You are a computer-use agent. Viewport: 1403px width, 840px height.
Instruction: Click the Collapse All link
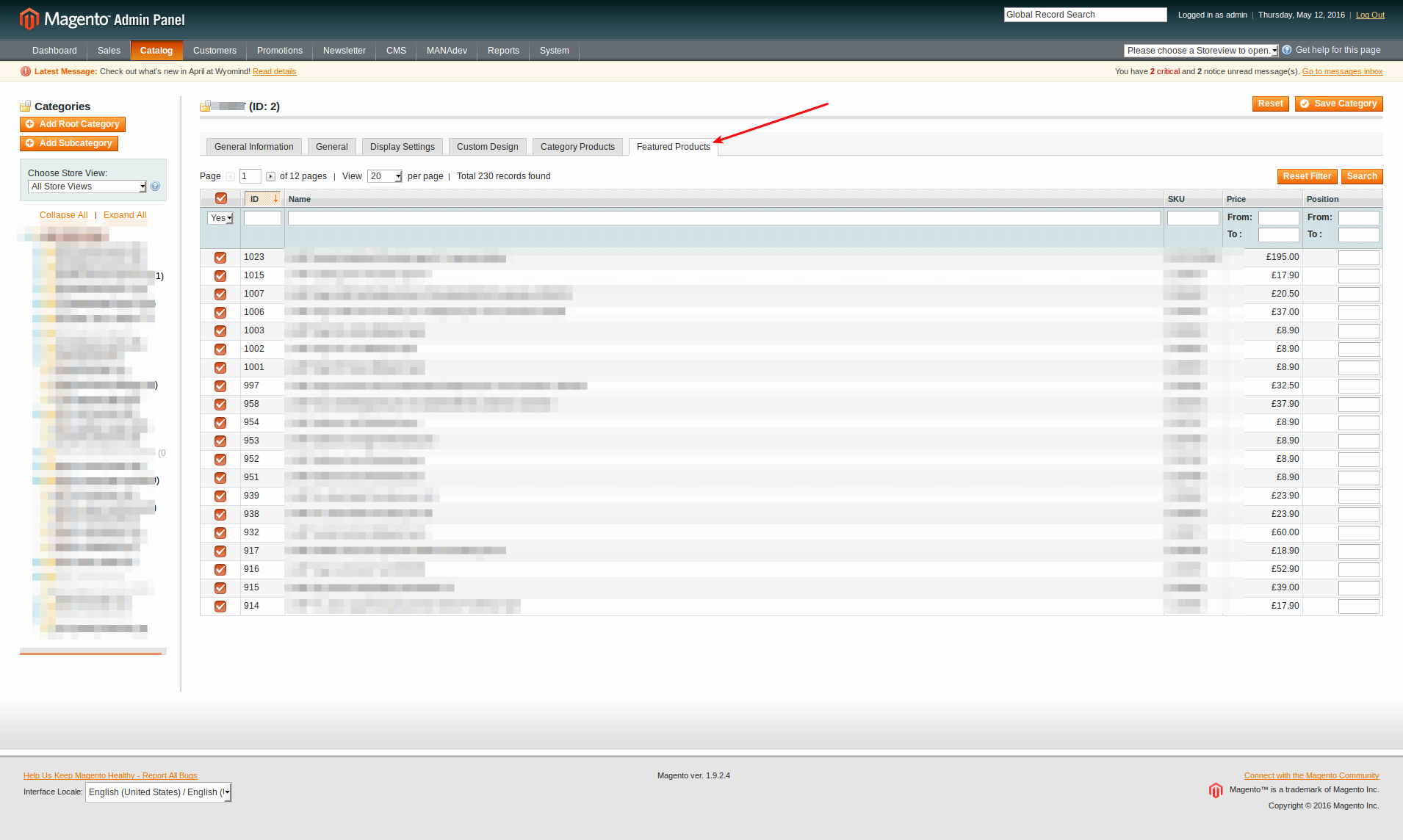64,215
